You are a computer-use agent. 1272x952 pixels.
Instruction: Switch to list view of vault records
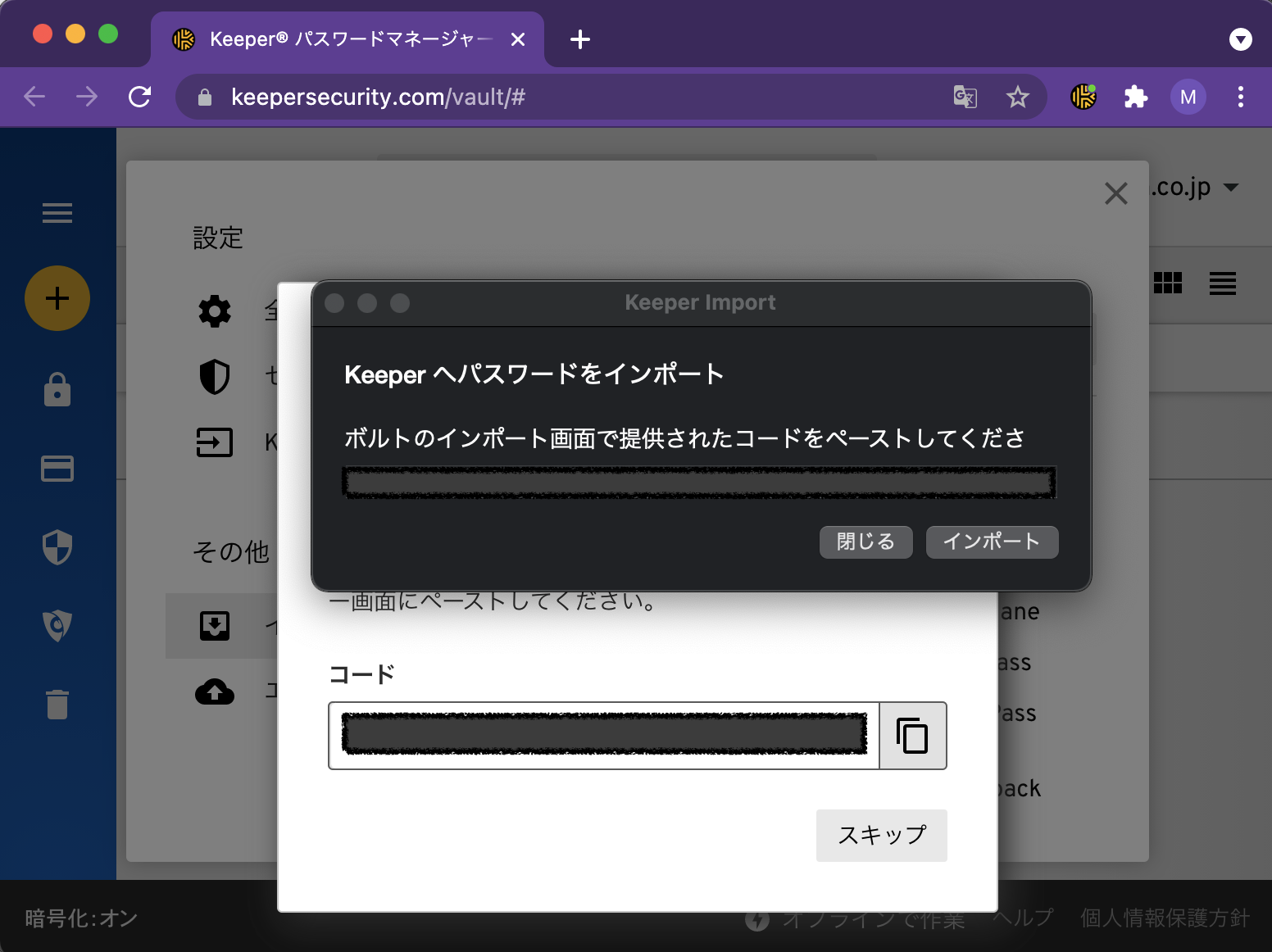pos(1222,283)
